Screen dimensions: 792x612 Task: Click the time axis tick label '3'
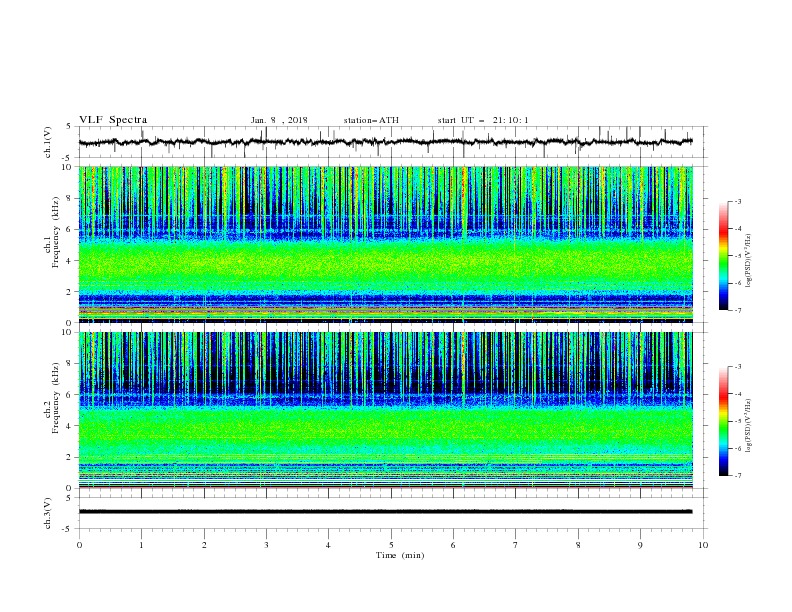click(266, 545)
